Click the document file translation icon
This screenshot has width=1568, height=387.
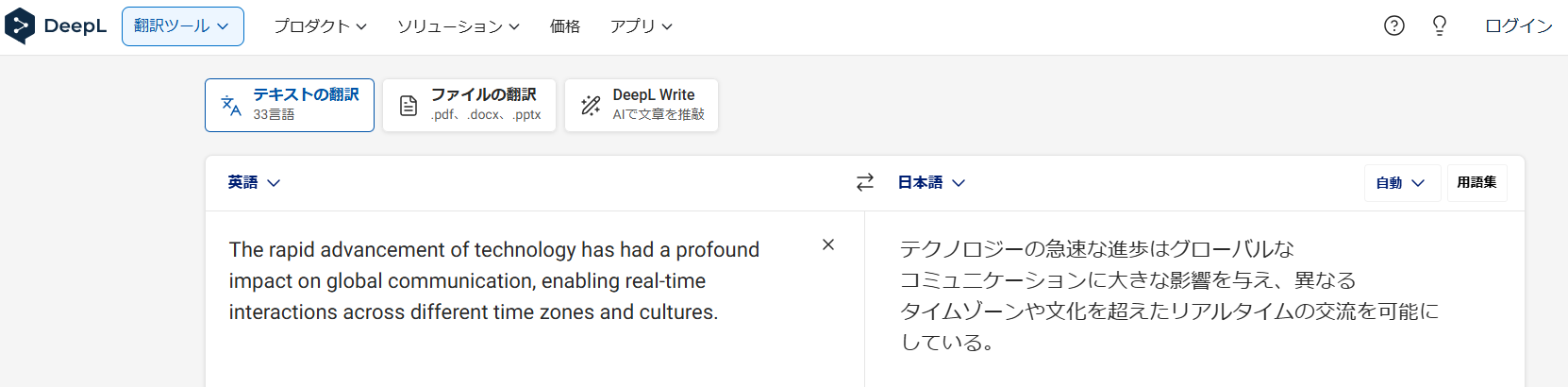[409, 105]
